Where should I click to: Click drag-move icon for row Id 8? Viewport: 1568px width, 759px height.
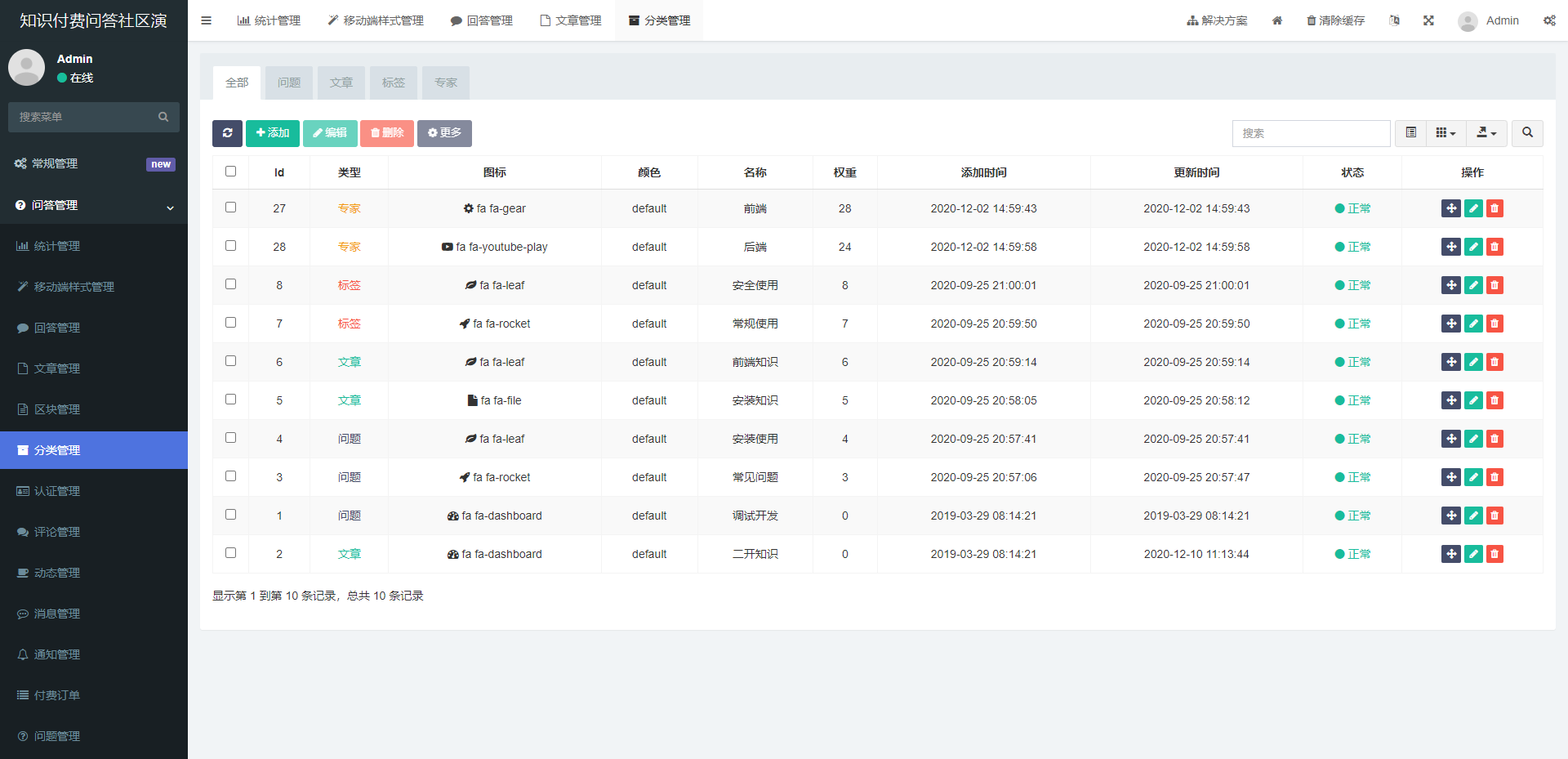pyautogui.click(x=1450, y=285)
